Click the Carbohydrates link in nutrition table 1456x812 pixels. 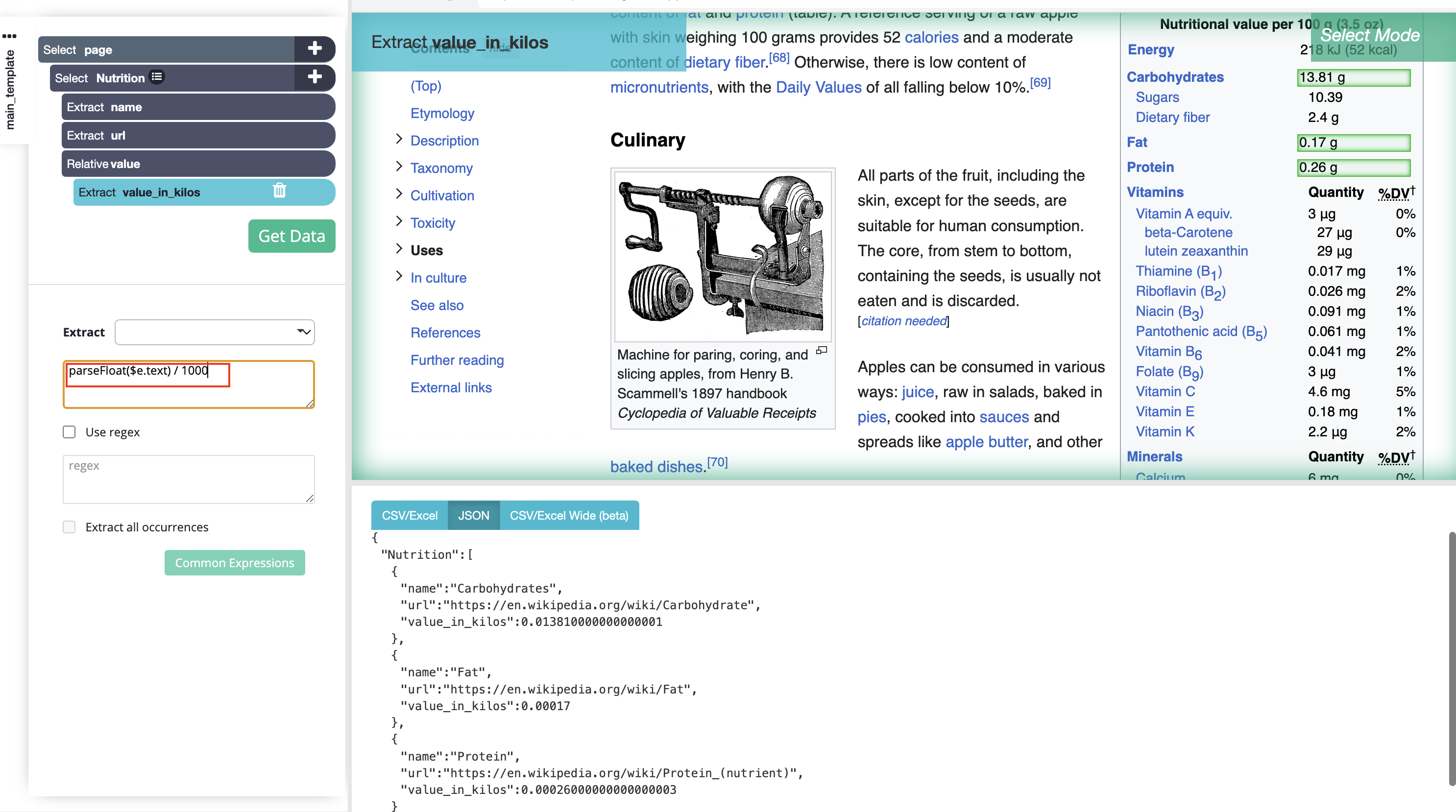(1174, 77)
